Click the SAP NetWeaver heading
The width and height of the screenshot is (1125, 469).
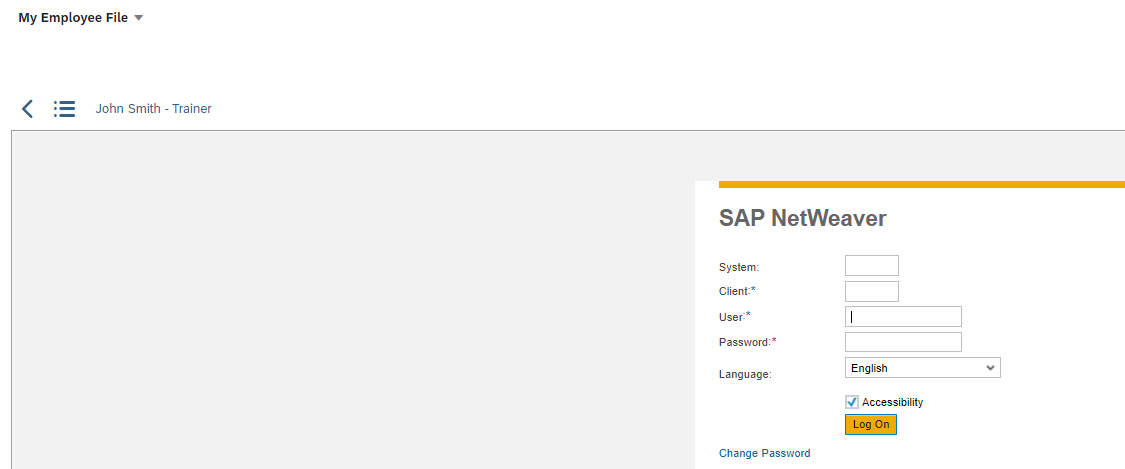[803, 219]
